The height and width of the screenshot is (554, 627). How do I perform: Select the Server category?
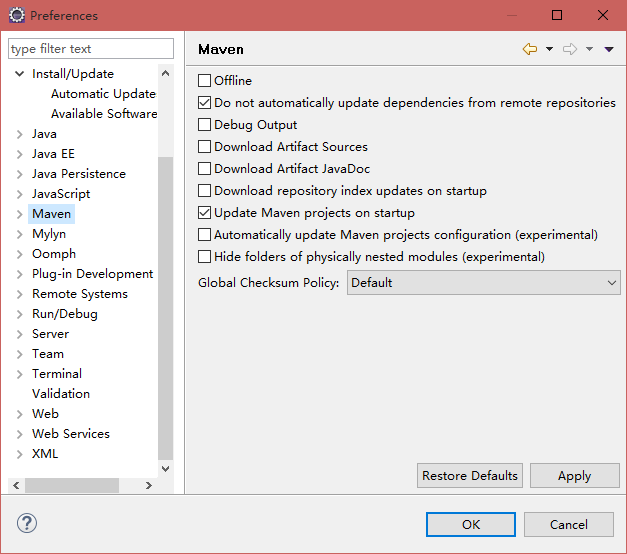pos(50,334)
